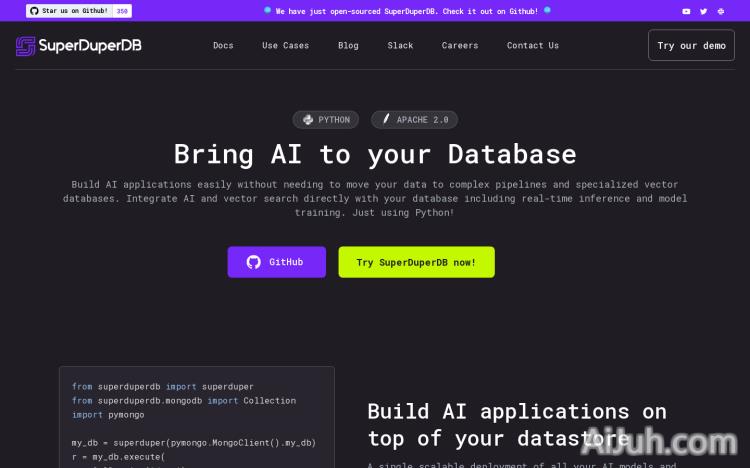Click the Slack icon in top banner
Viewport: 750px width, 468px height.
pyautogui.click(x=720, y=11)
